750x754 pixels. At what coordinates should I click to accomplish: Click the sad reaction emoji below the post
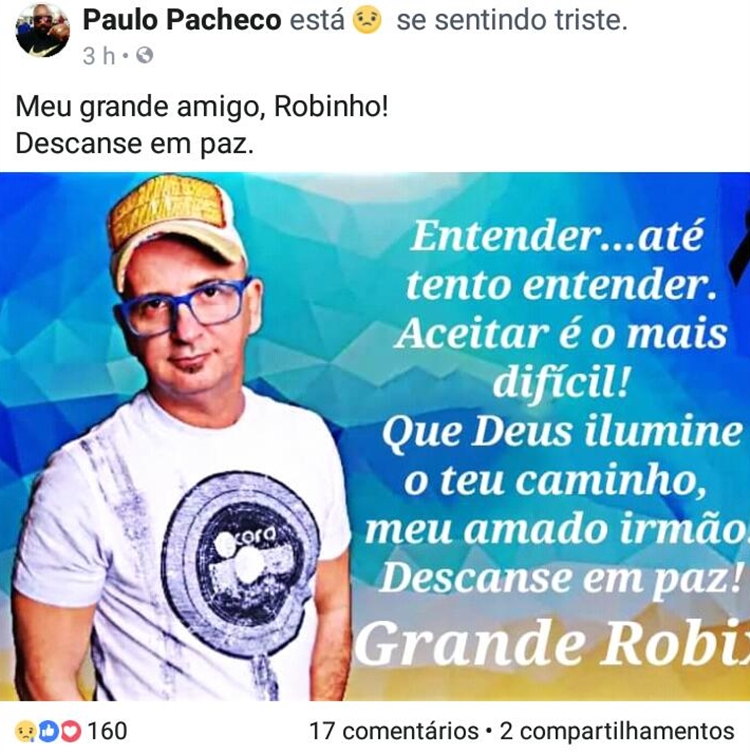coord(25,732)
